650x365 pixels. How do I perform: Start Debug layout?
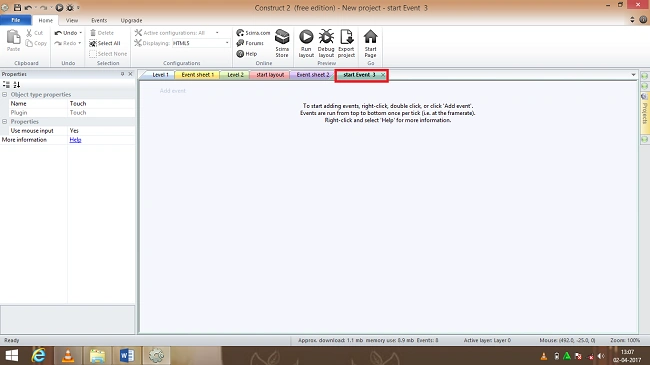pyautogui.click(x=326, y=43)
